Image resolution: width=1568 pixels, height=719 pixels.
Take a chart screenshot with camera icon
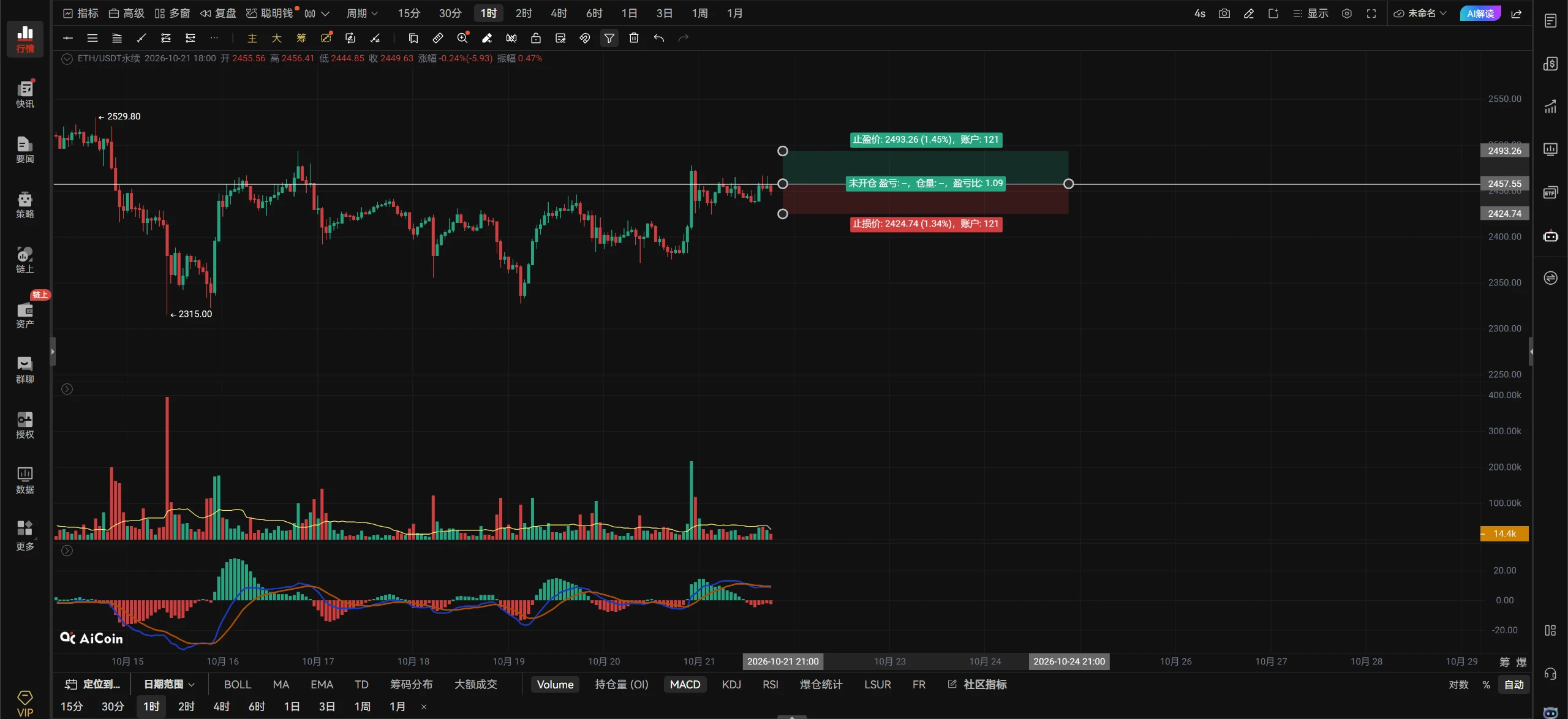coord(1224,13)
